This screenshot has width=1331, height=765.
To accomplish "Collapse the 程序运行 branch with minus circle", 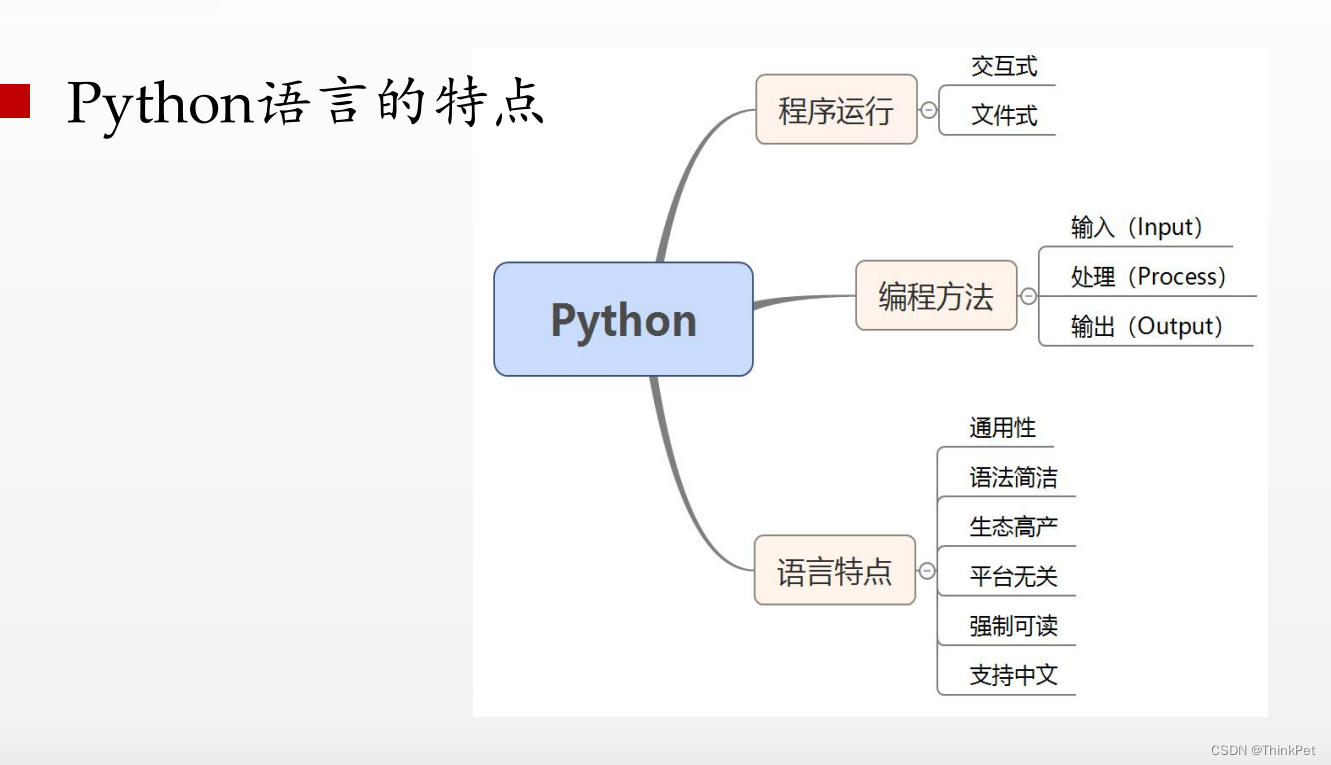I will [x=928, y=110].
